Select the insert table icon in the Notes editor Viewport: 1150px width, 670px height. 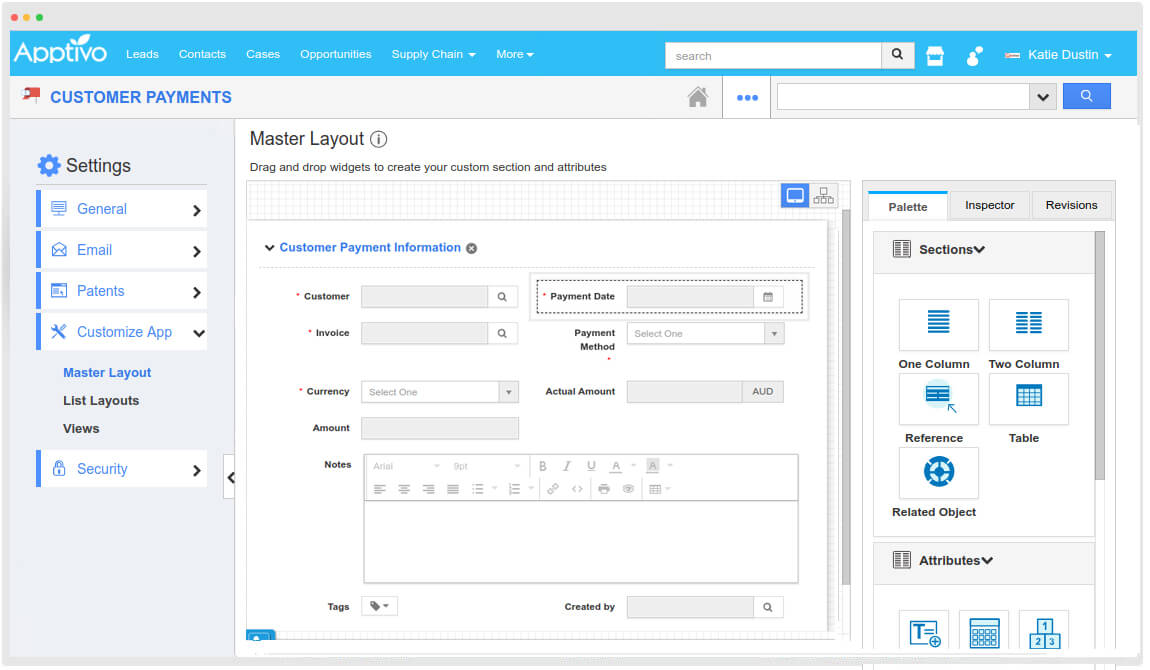click(654, 488)
